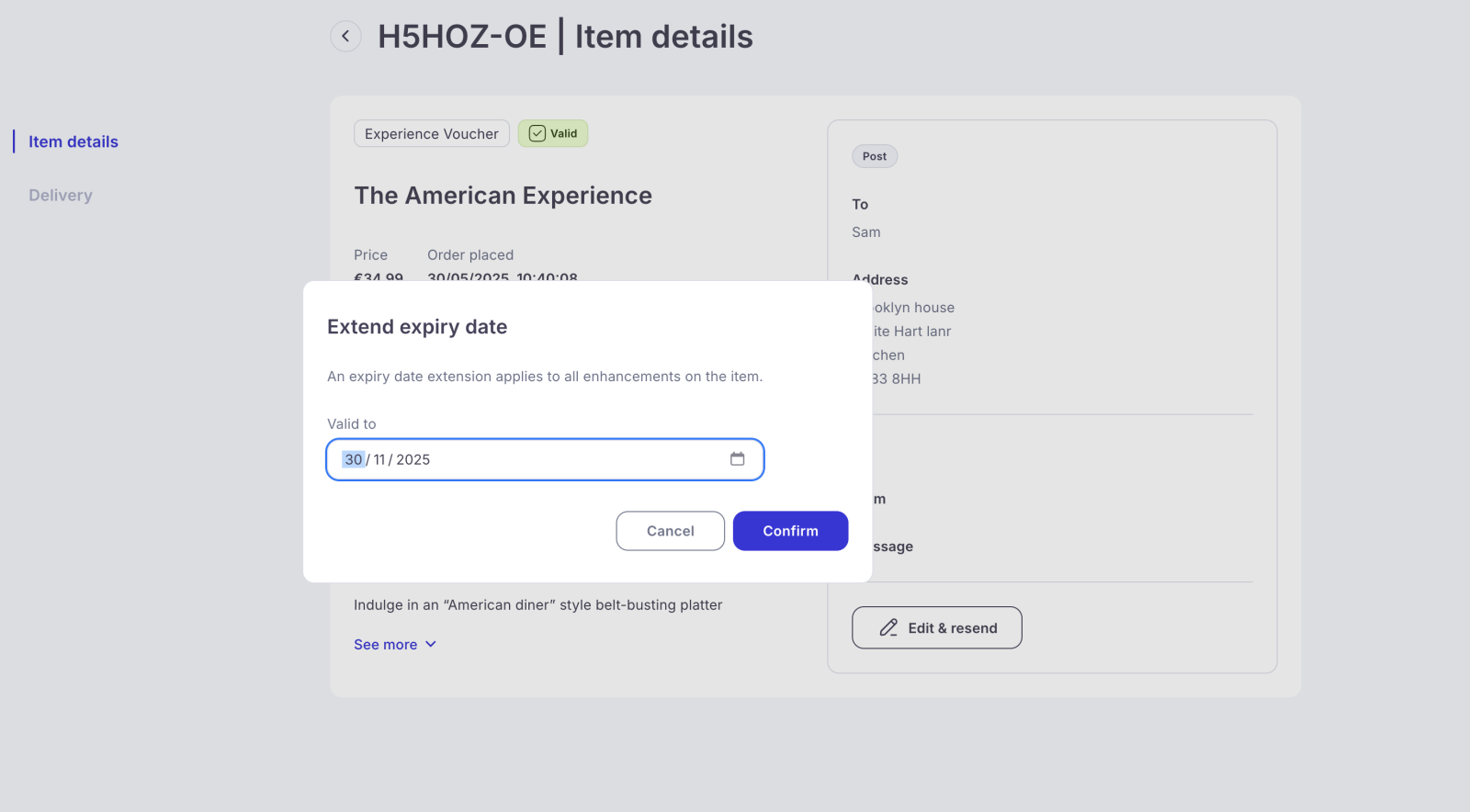Click the Extend expiry date heading

[417, 327]
